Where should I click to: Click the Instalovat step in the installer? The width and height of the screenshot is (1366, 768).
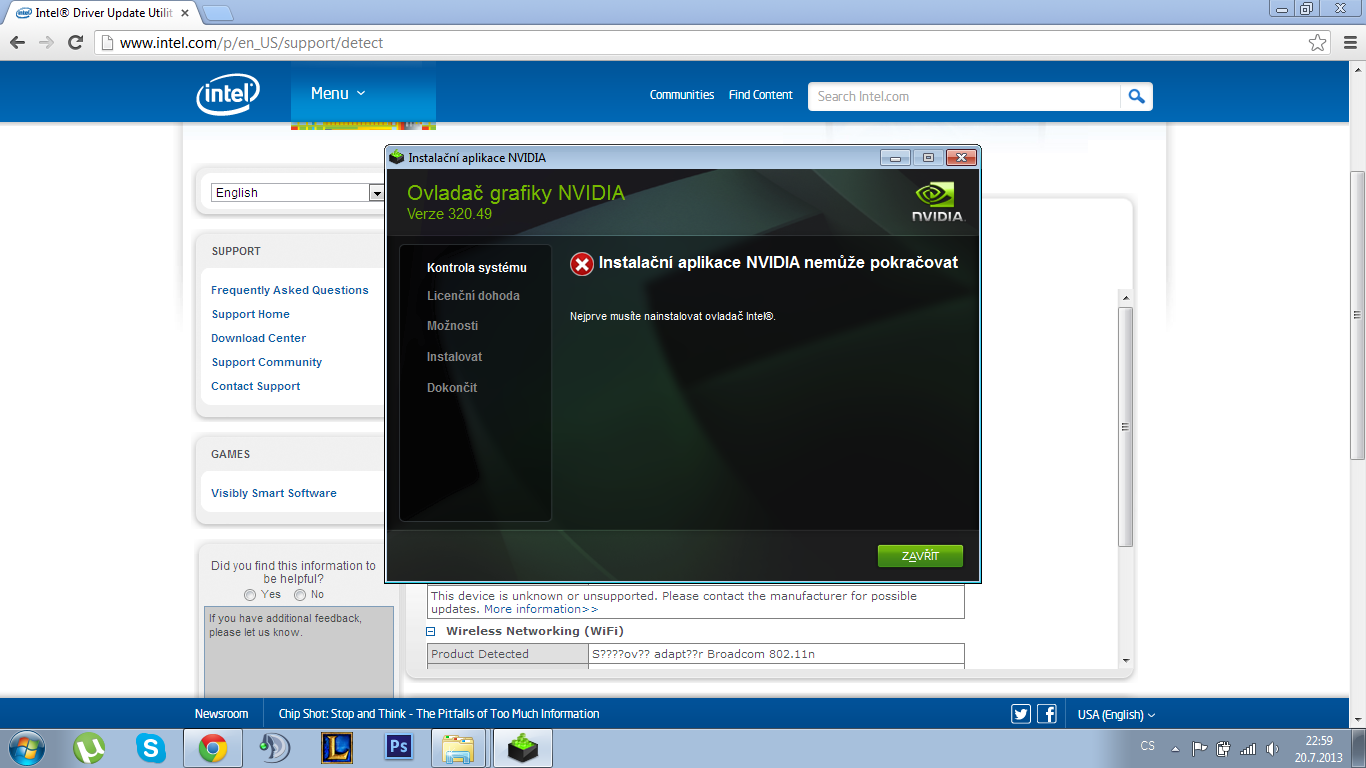pyautogui.click(x=455, y=357)
